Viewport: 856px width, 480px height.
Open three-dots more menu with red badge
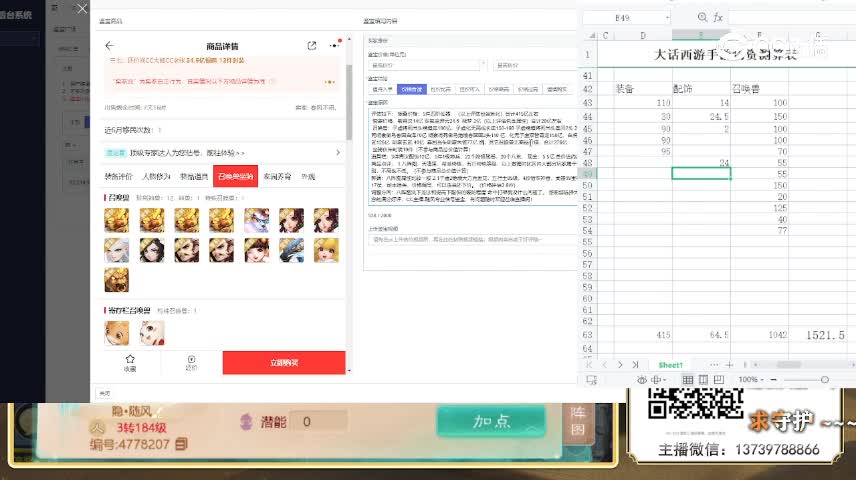[x=335, y=45]
